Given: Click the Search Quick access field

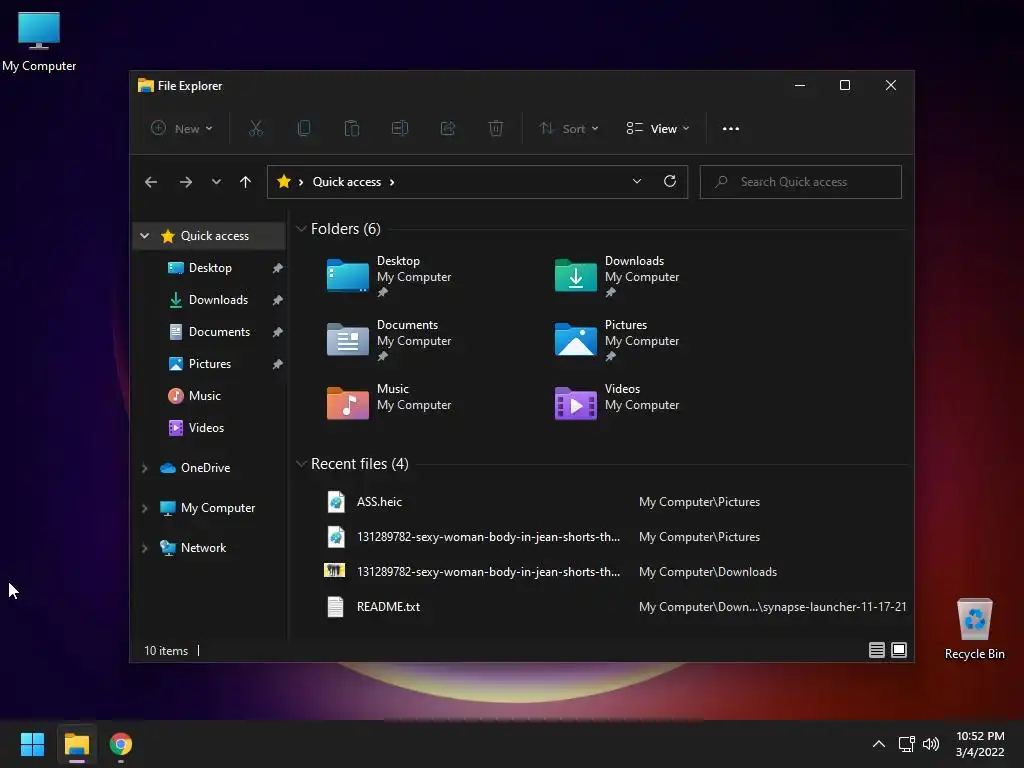Looking at the screenshot, I should click(x=801, y=182).
